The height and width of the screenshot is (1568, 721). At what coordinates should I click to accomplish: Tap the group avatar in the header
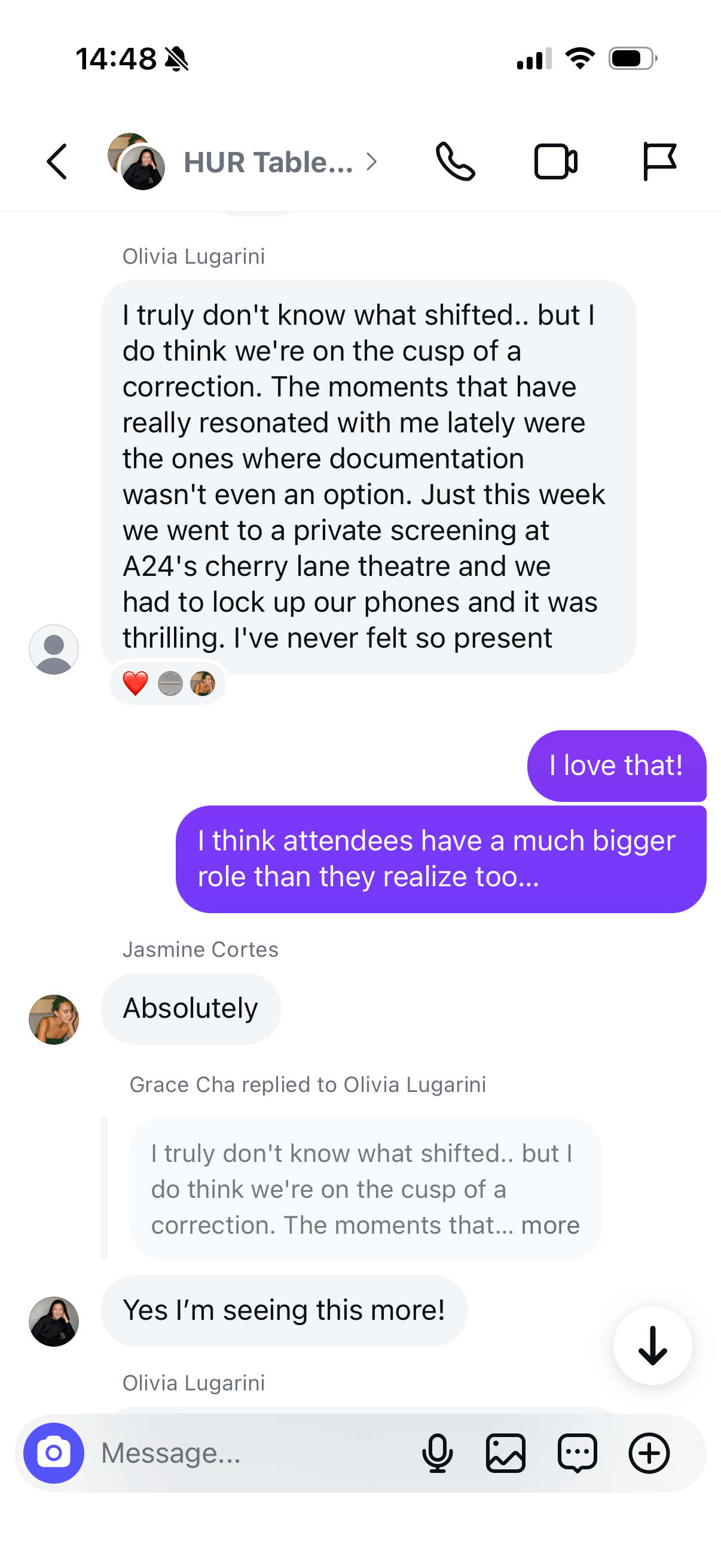136,162
